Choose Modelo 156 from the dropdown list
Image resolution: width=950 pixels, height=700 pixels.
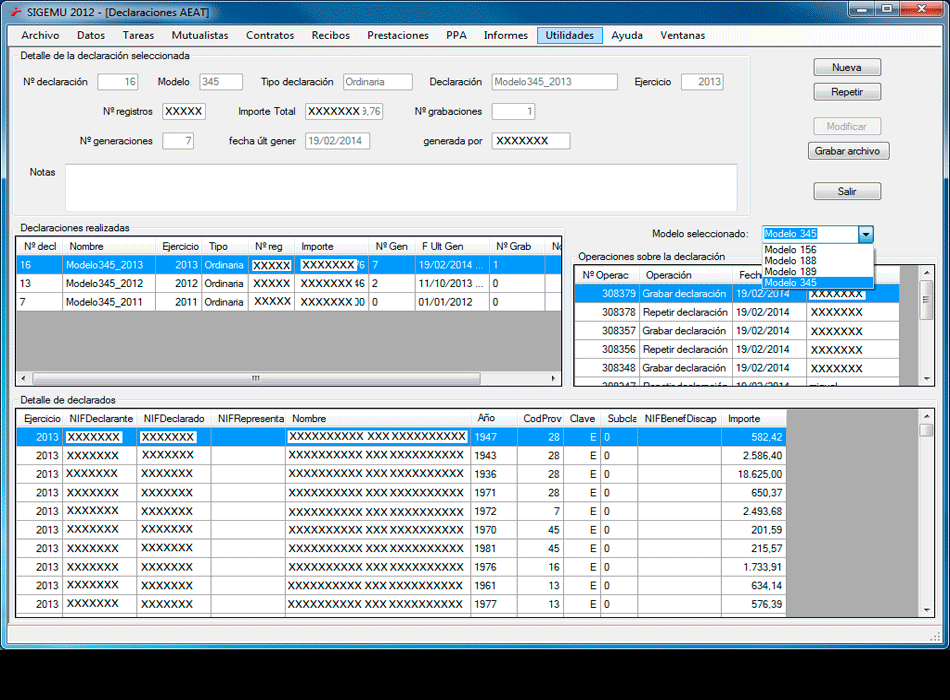click(817, 250)
